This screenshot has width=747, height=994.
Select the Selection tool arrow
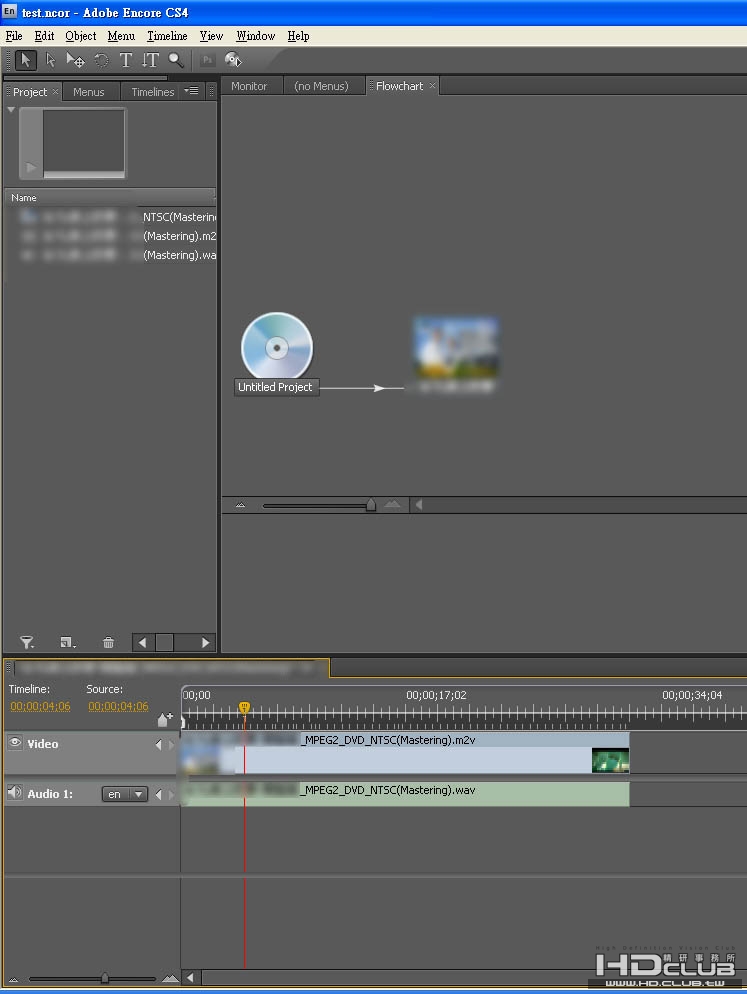tap(26, 60)
